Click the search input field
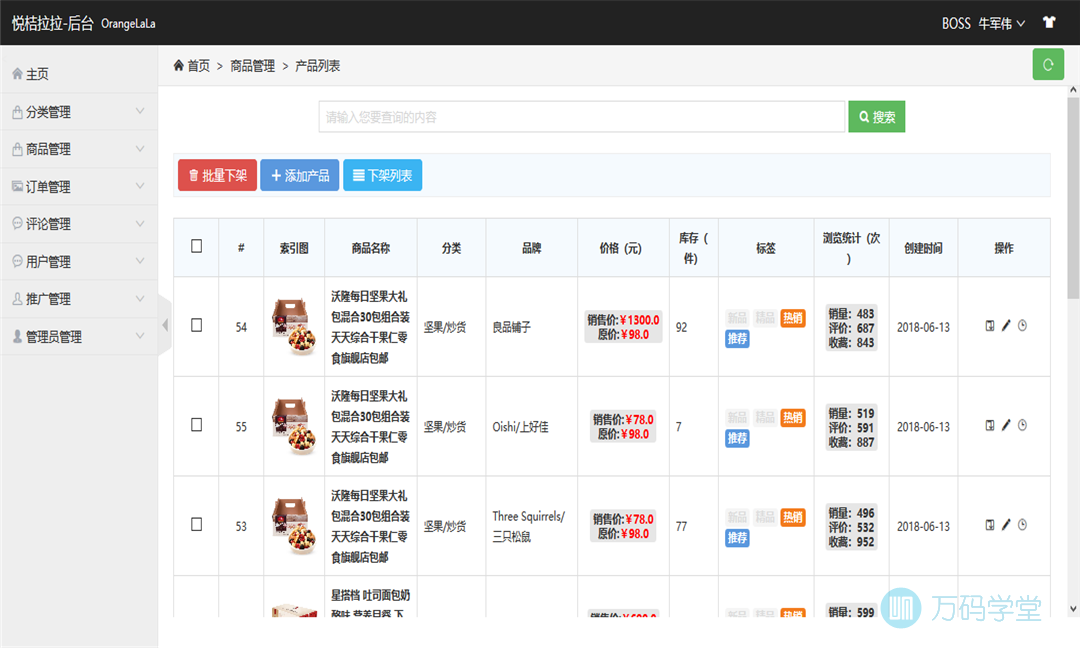The width and height of the screenshot is (1080, 648). [x=581, y=117]
